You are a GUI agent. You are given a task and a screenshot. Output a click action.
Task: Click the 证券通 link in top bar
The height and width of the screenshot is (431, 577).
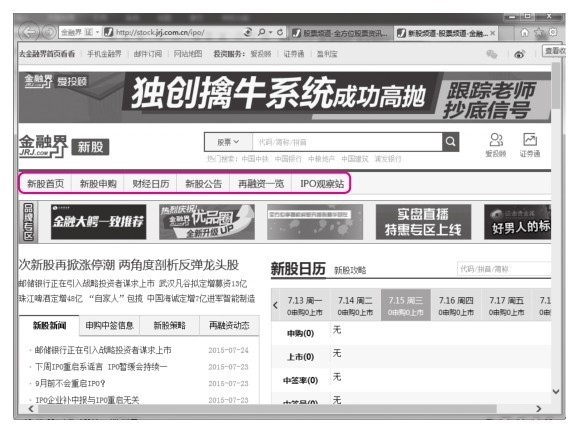294,54
